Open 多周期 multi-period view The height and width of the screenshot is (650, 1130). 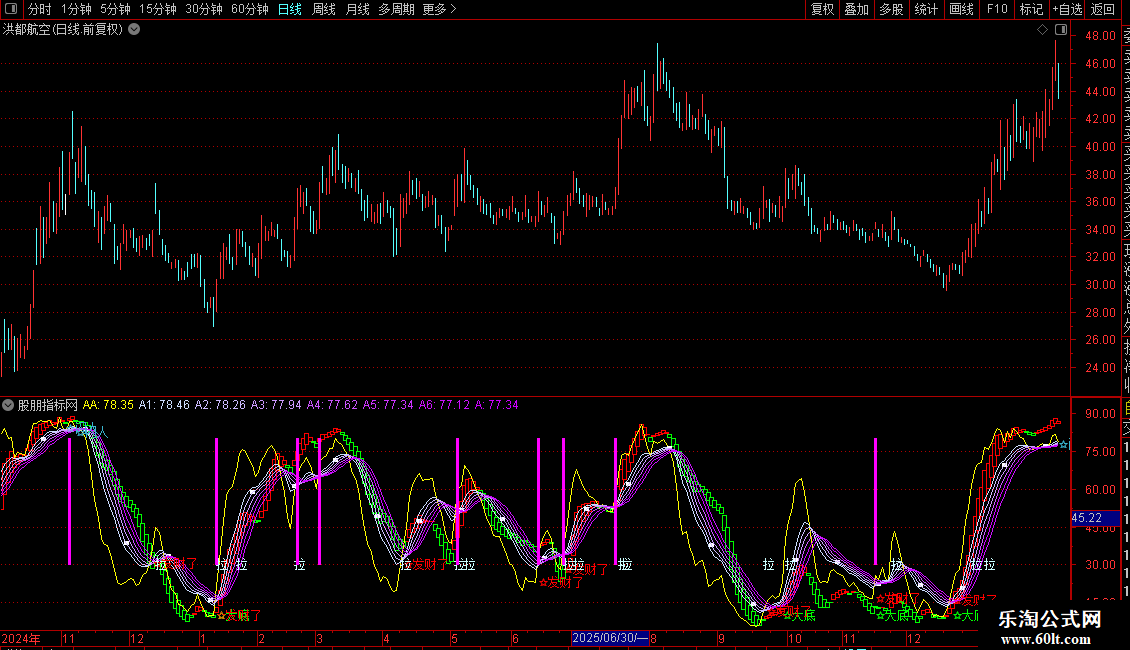pos(396,9)
